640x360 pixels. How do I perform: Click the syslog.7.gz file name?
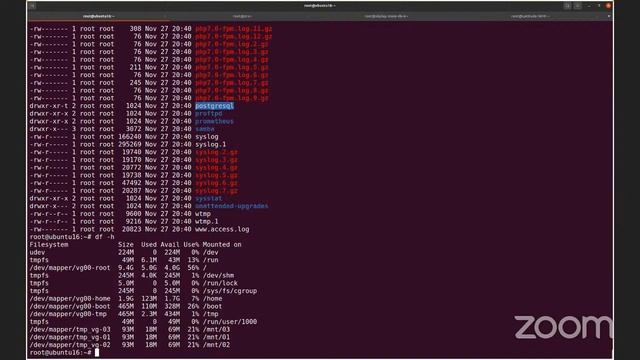[216, 191]
